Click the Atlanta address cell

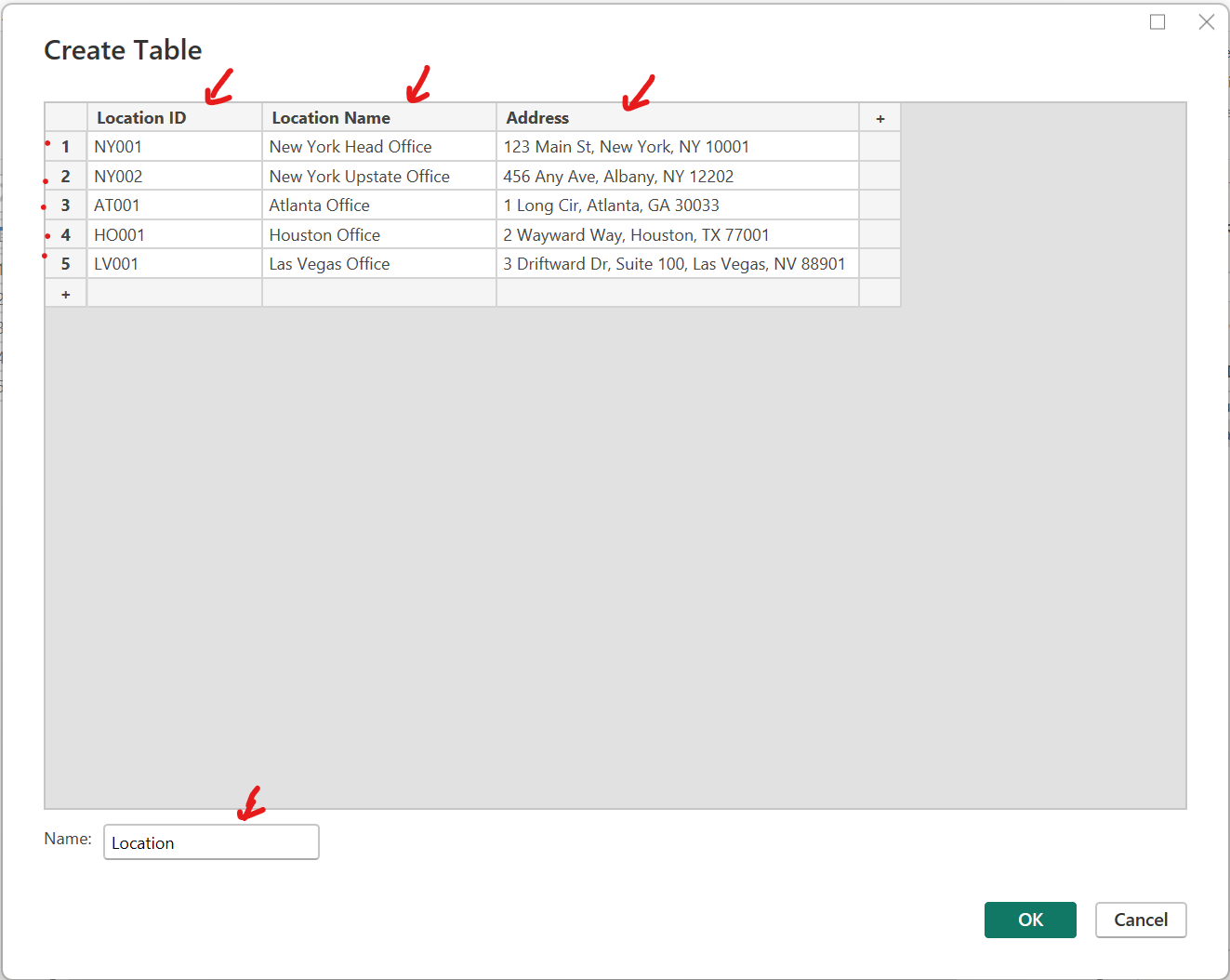click(x=676, y=205)
